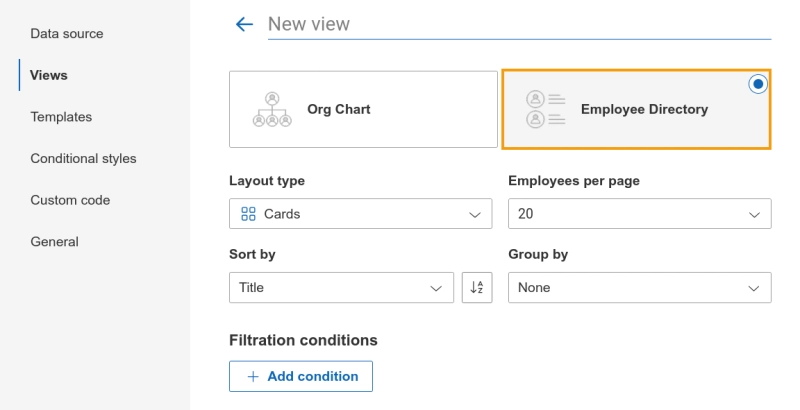This screenshot has width=800, height=410.
Task: Click the New view name field
Action: pyautogui.click(x=519, y=24)
